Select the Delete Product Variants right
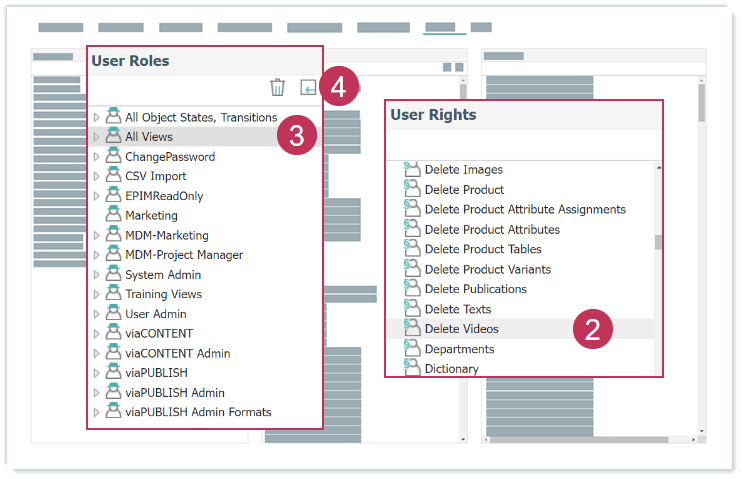Image resolution: width=742 pixels, height=479 pixels. point(487,269)
